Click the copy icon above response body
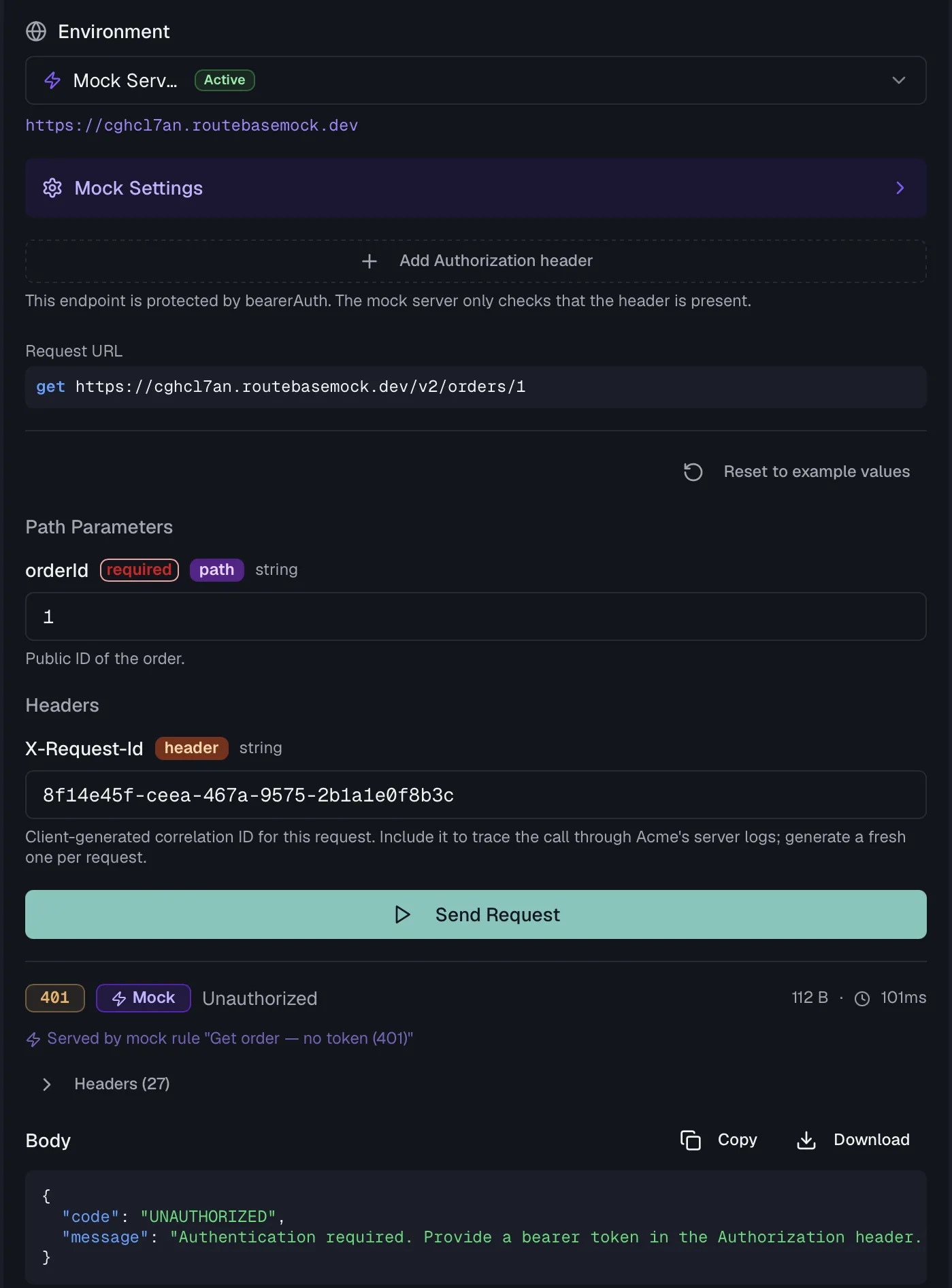Image resolution: width=952 pixels, height=1288 pixels. [x=690, y=1140]
